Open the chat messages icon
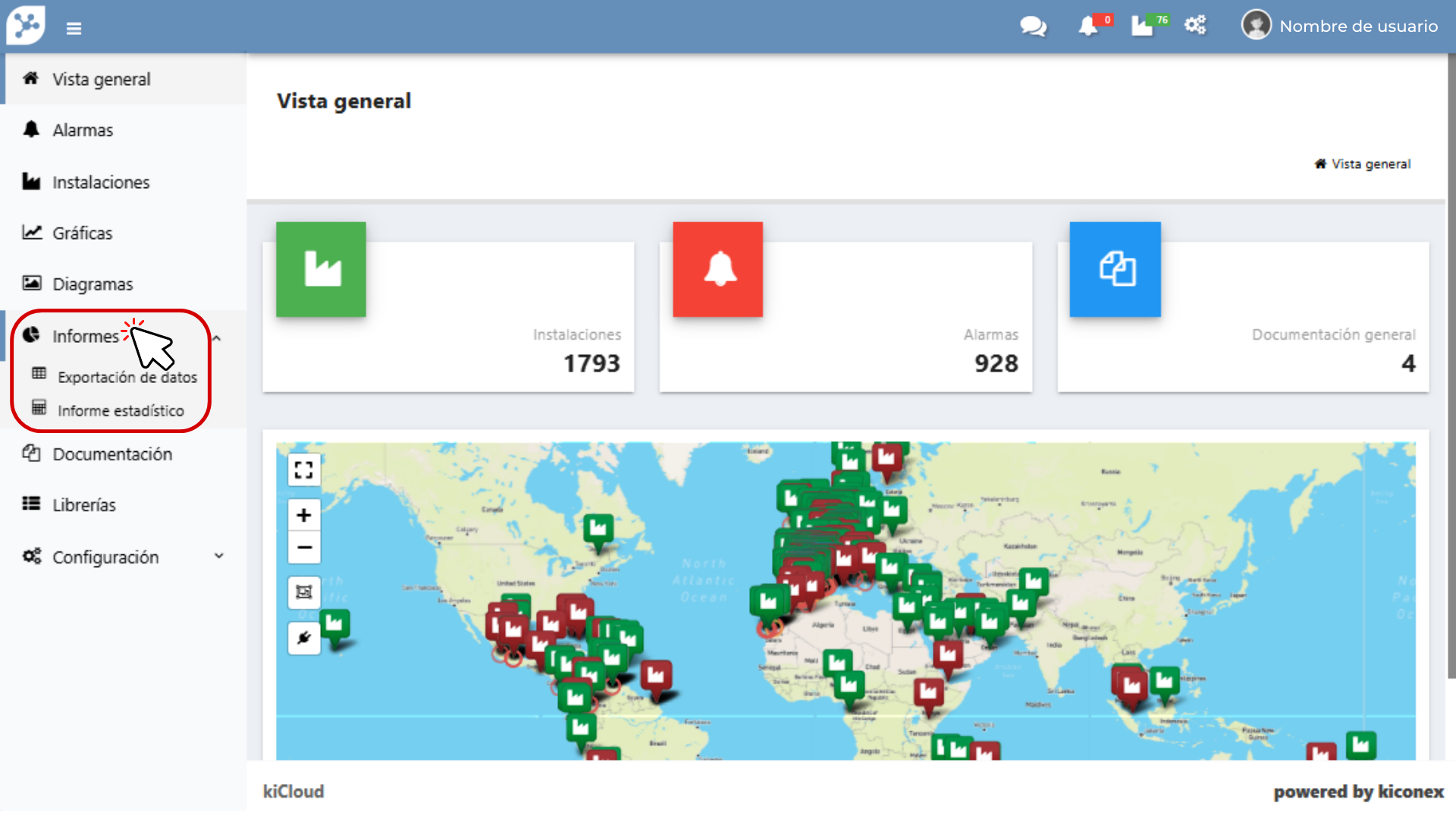 [x=1032, y=27]
